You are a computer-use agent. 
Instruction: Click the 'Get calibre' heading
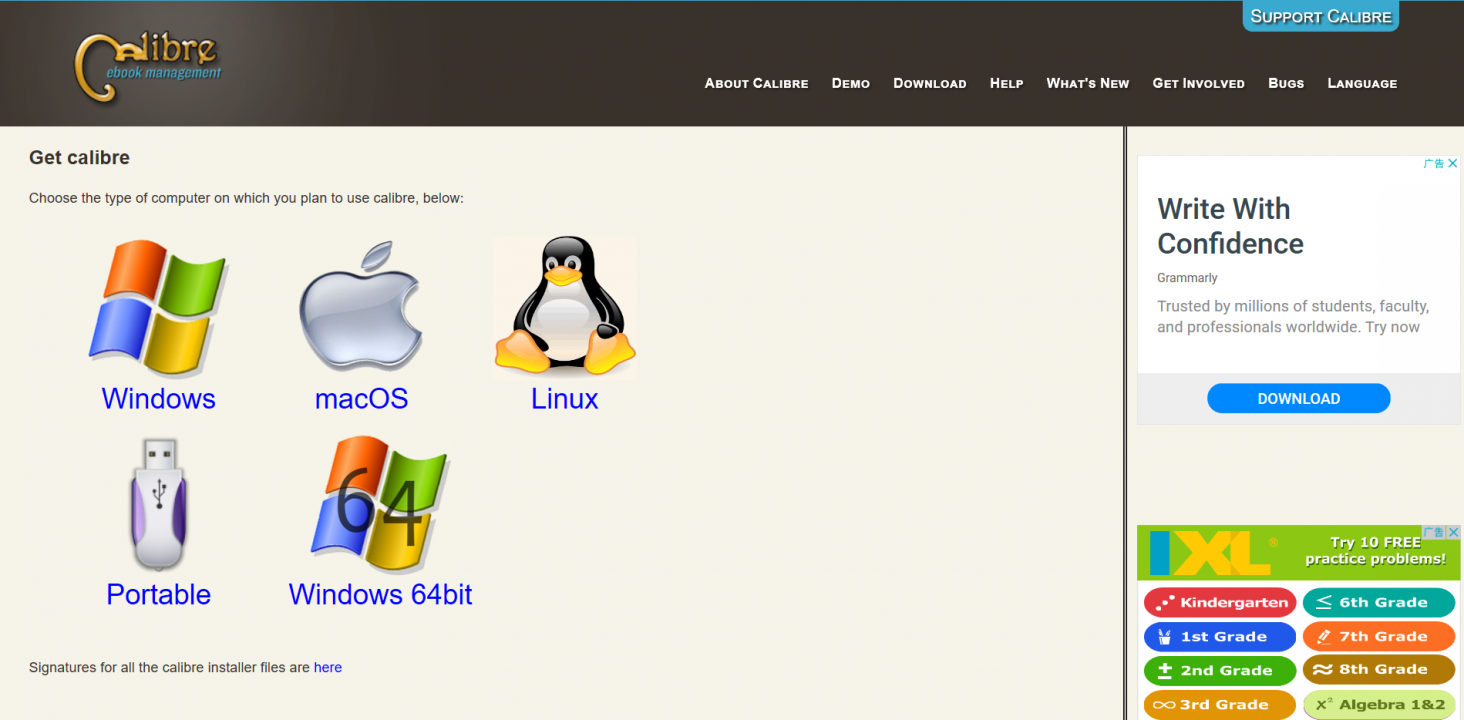(79, 157)
